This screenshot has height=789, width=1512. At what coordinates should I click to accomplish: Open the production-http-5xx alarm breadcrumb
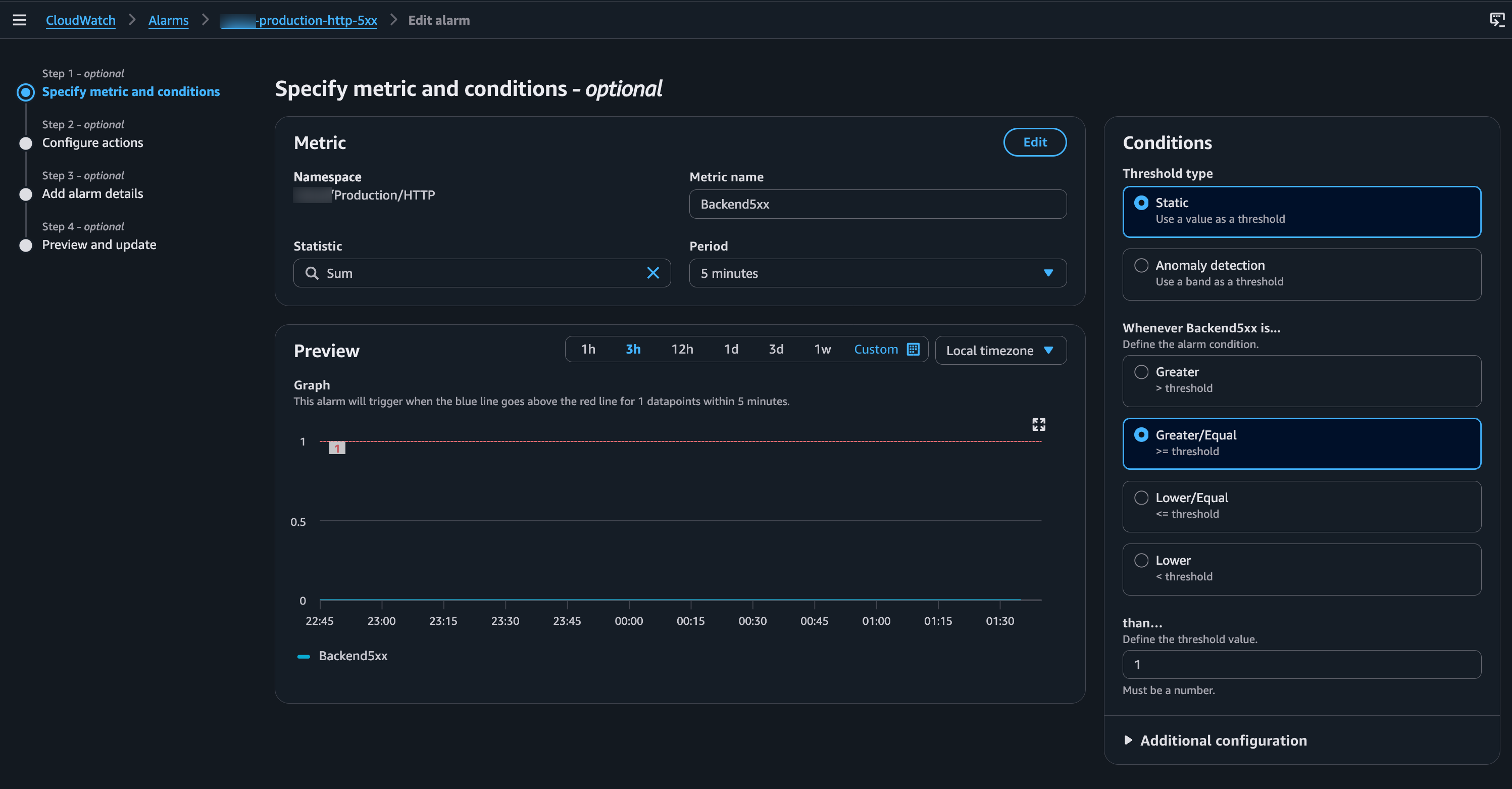pos(299,20)
